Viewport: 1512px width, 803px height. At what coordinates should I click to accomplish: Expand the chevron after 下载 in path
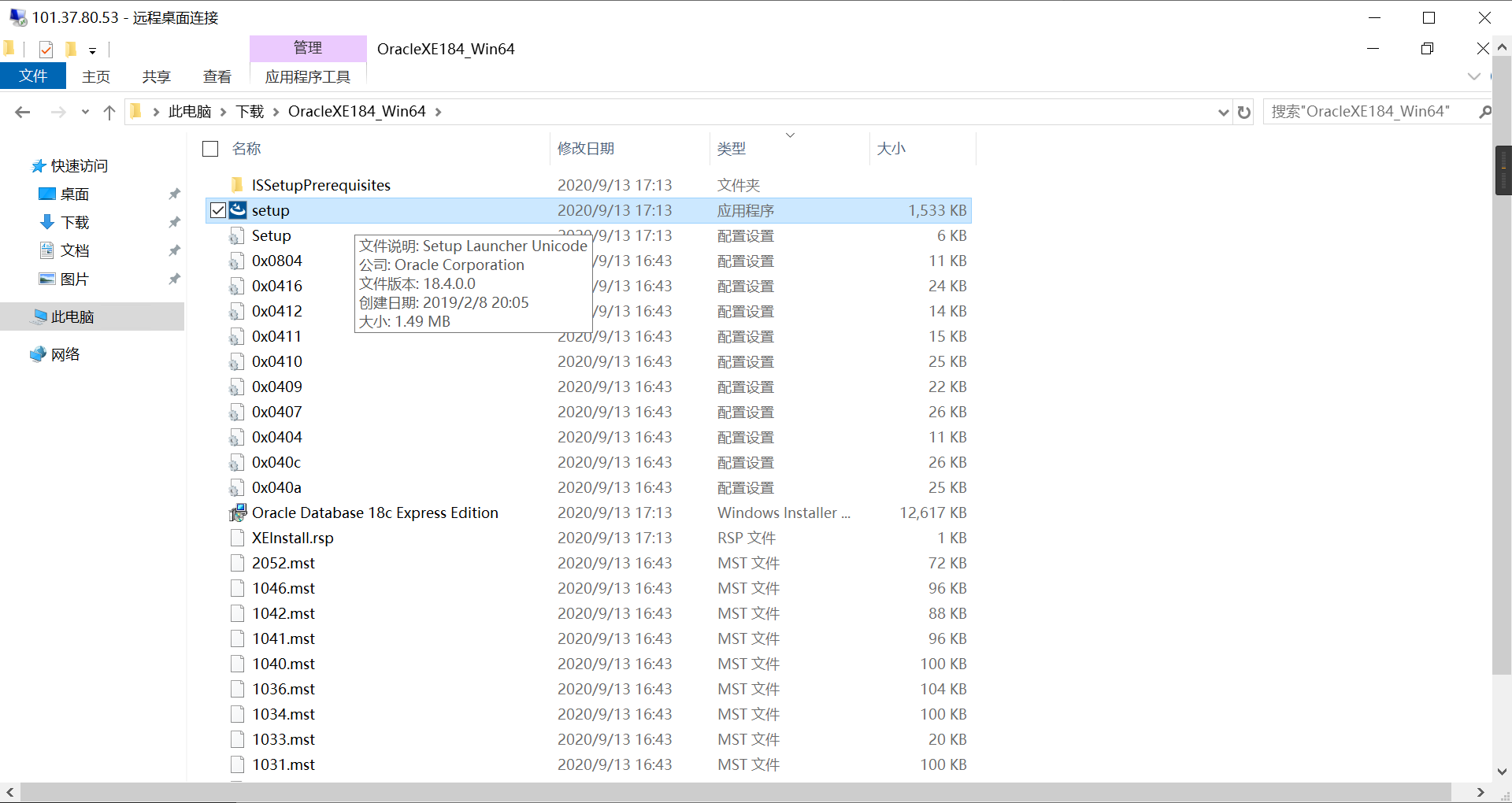[276, 112]
